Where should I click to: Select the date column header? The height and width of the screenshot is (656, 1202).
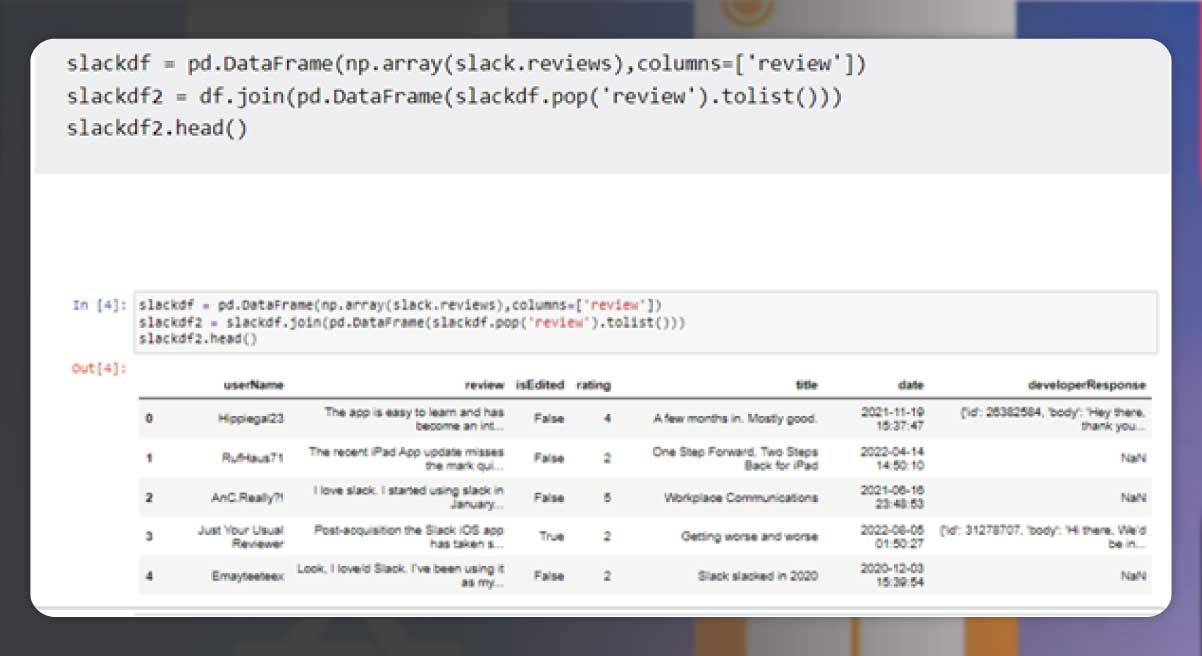[x=910, y=385]
